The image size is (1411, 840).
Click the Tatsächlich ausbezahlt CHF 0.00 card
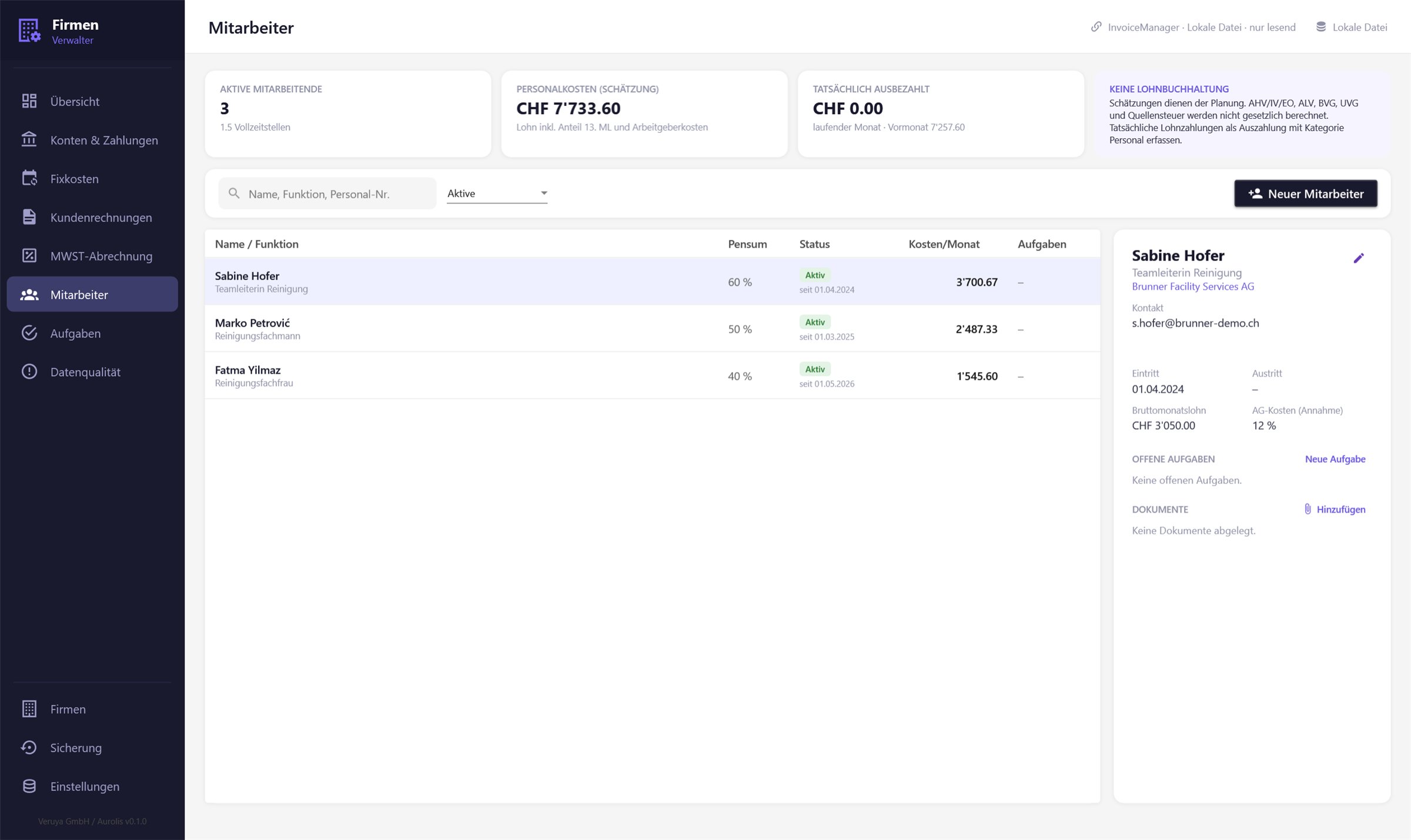pos(941,114)
